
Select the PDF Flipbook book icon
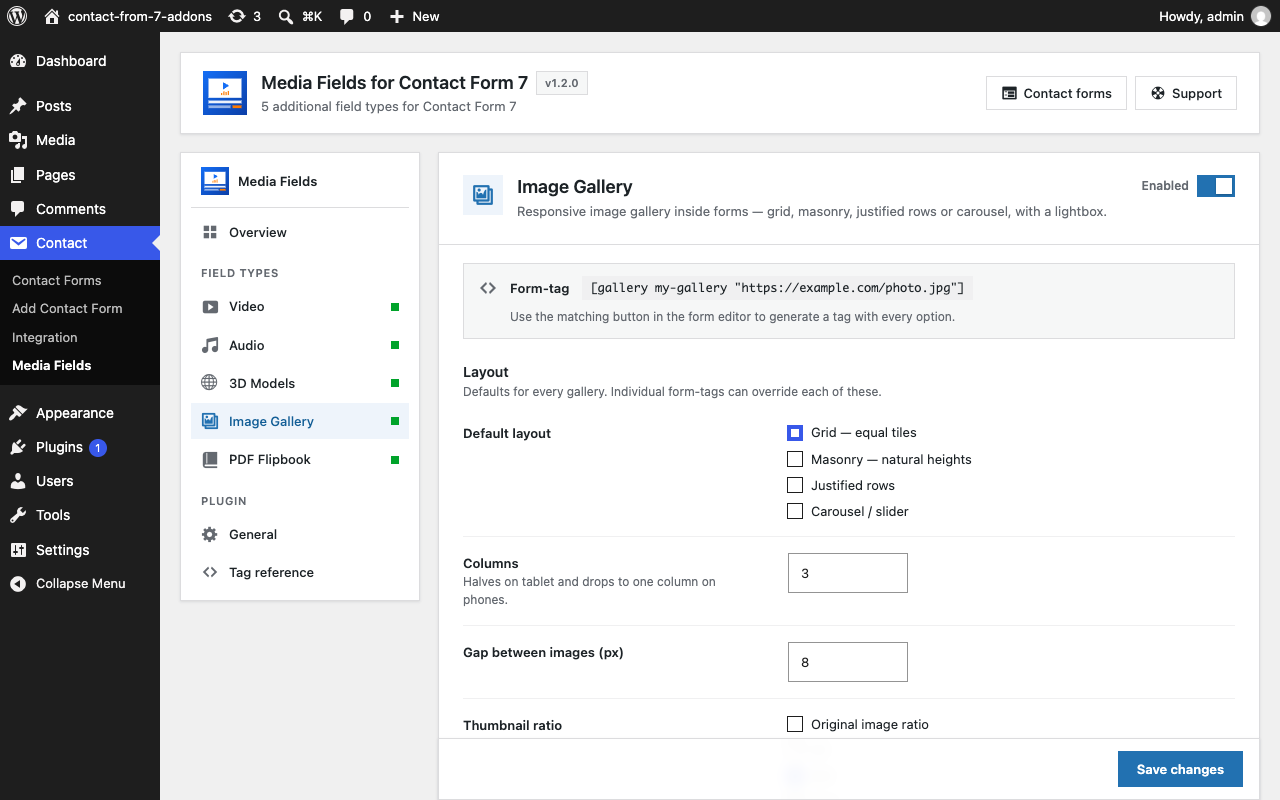[210, 459]
